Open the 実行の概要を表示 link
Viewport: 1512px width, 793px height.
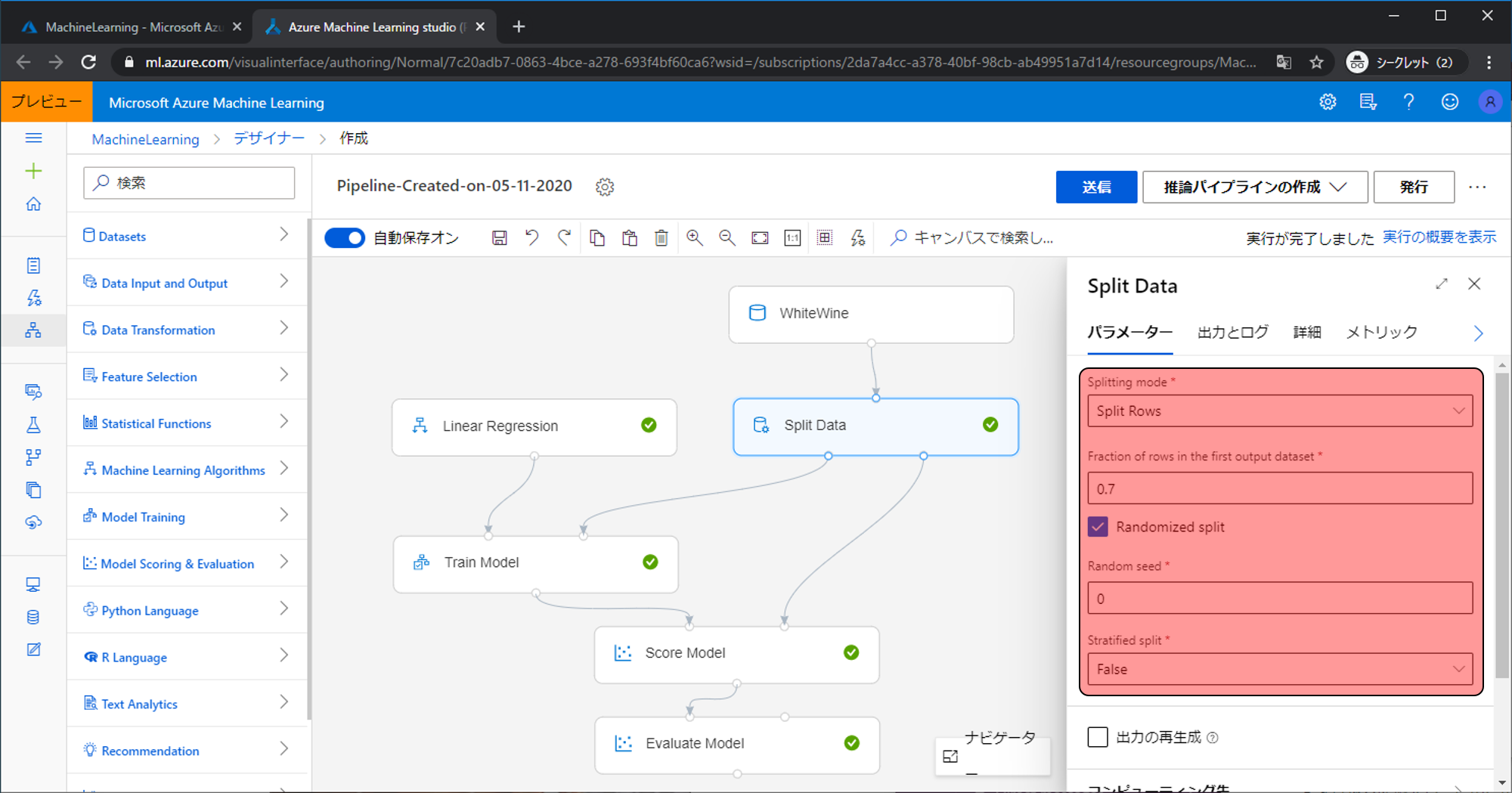[1439, 237]
